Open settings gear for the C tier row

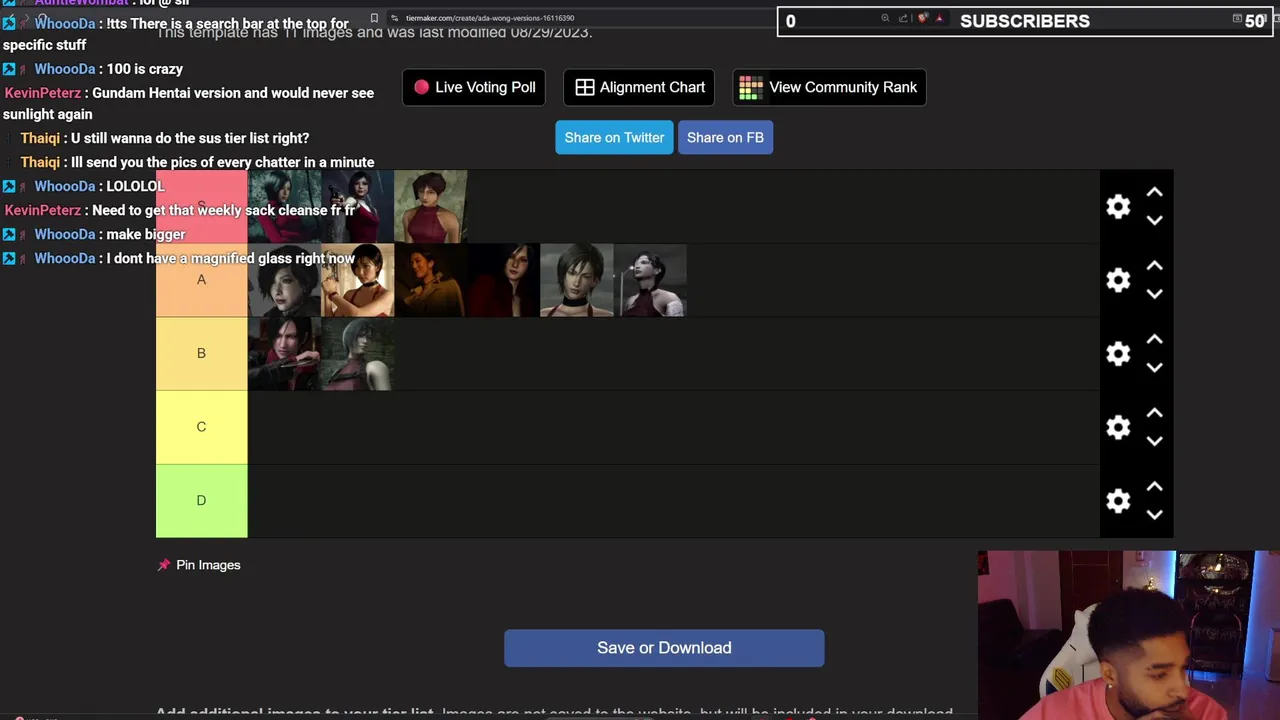point(1118,427)
